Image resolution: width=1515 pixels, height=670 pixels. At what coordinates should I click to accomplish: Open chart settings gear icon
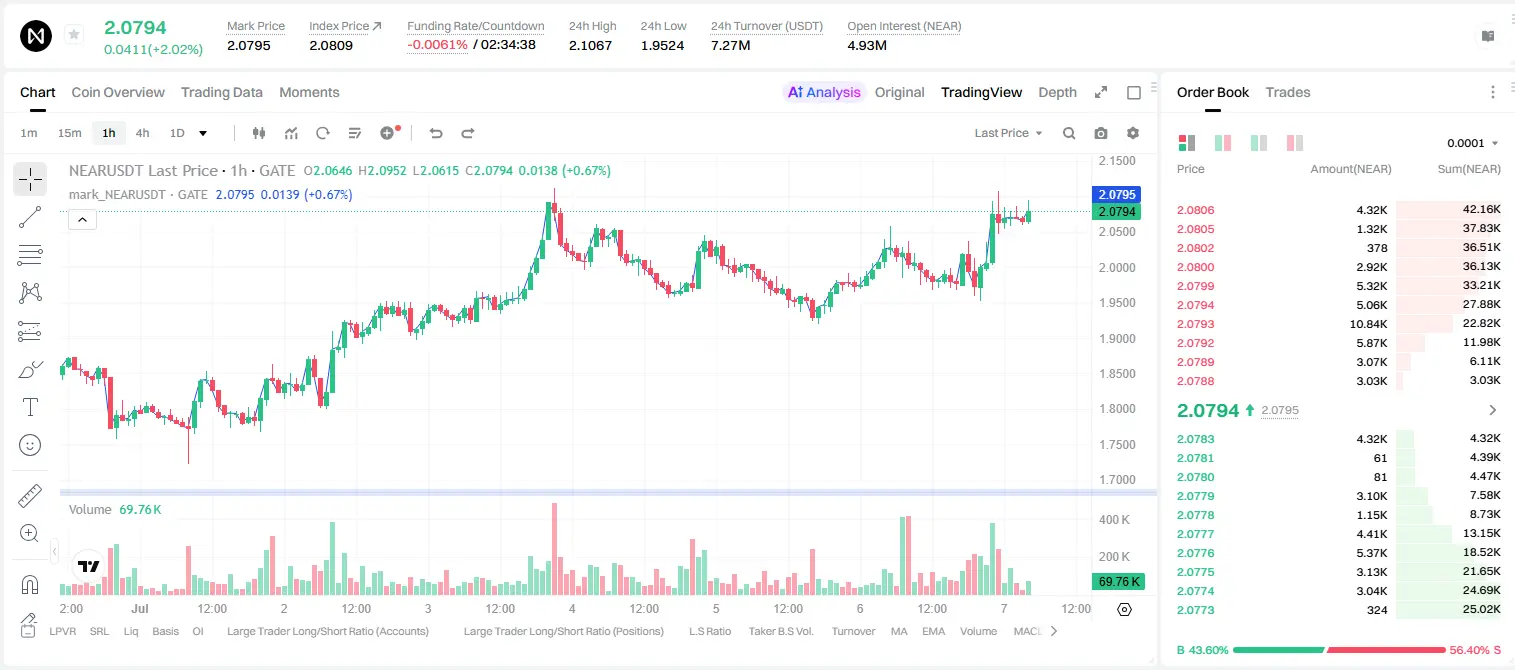click(x=1133, y=133)
